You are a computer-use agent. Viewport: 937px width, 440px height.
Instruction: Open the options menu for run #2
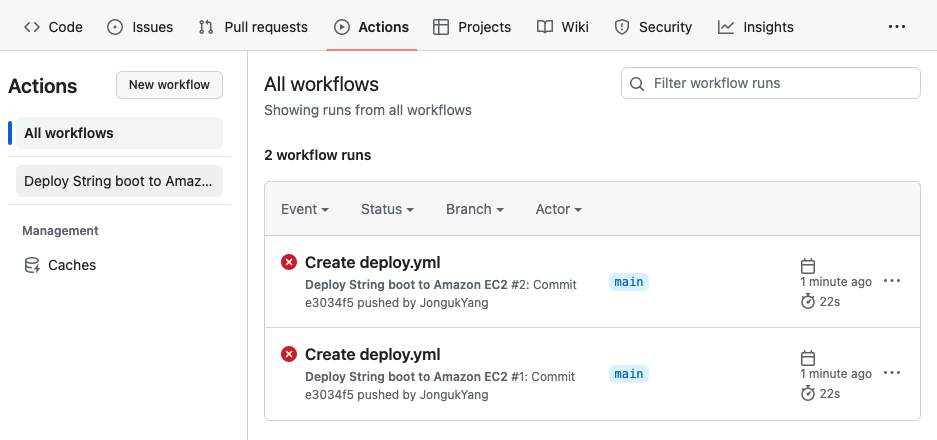pyautogui.click(x=892, y=281)
